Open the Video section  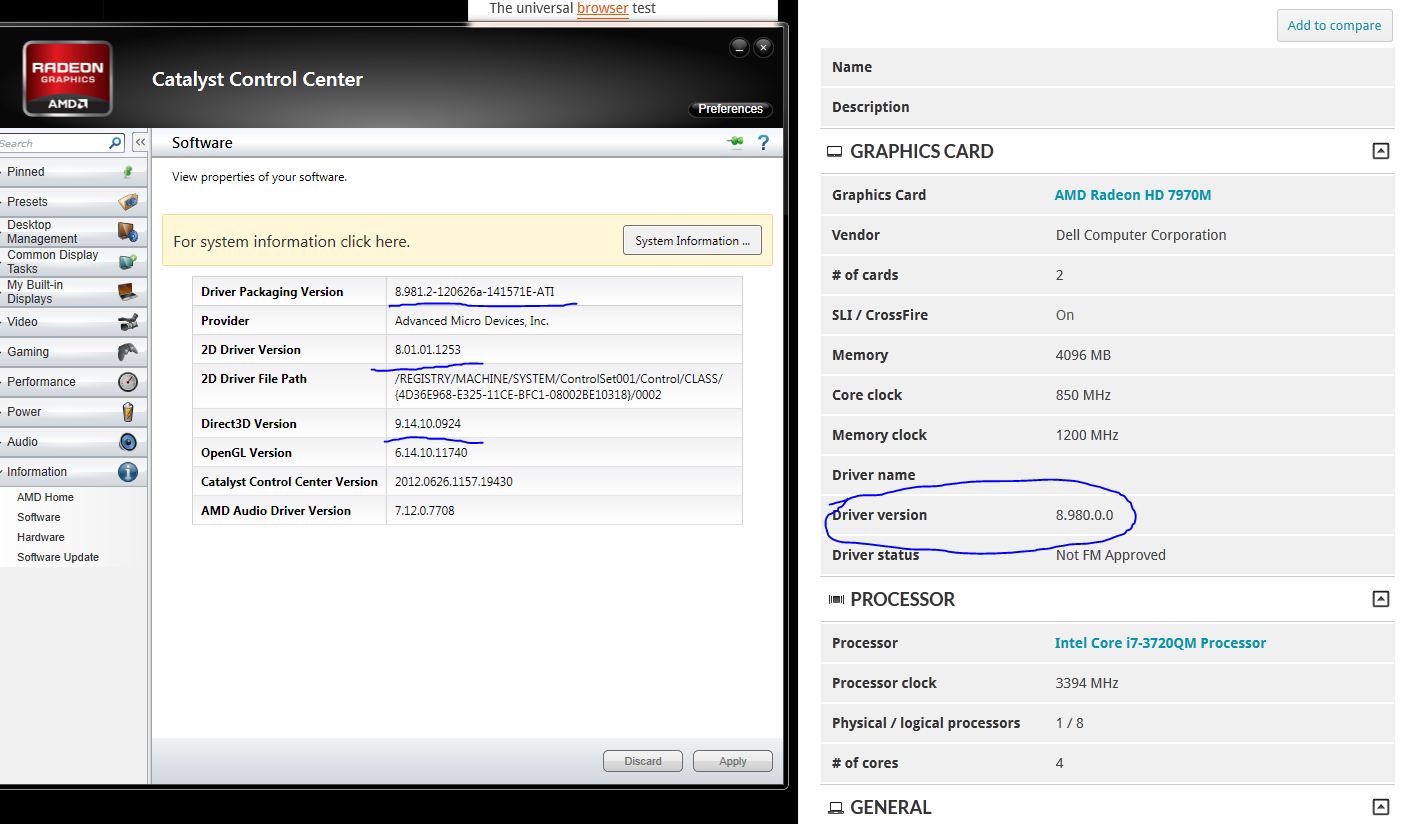tap(73, 322)
